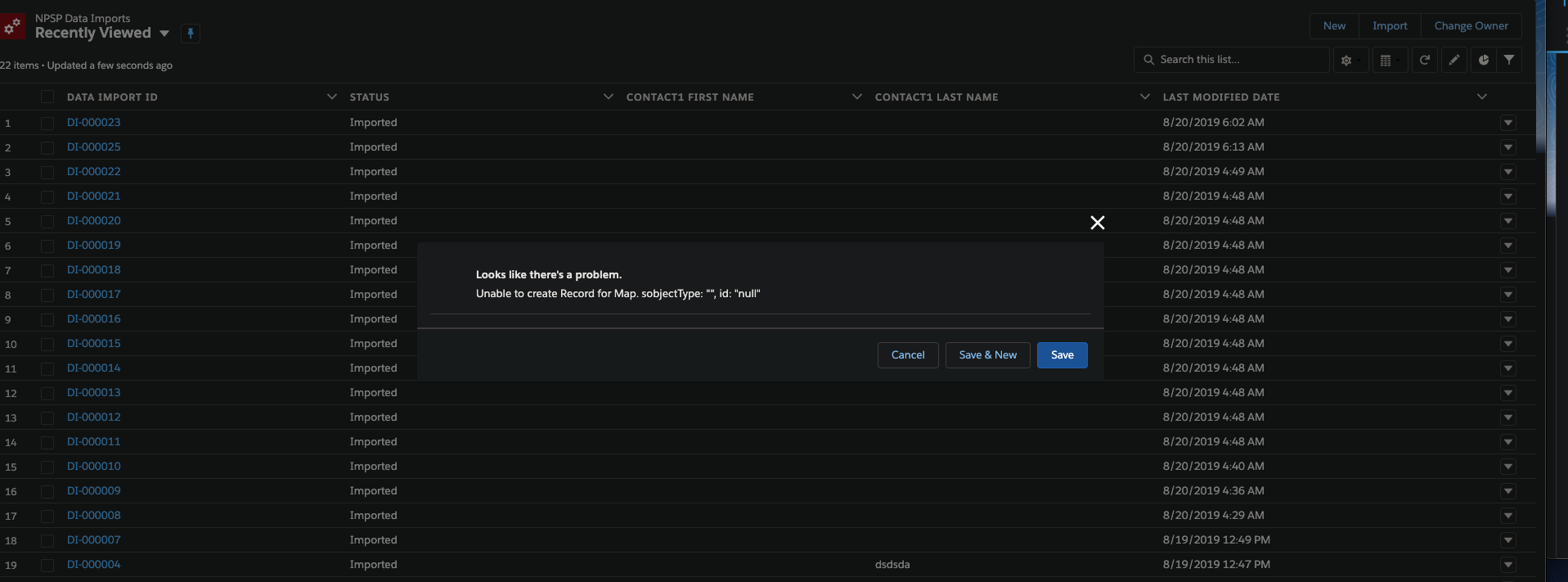Select checkbox for row DI-000009

(47, 491)
